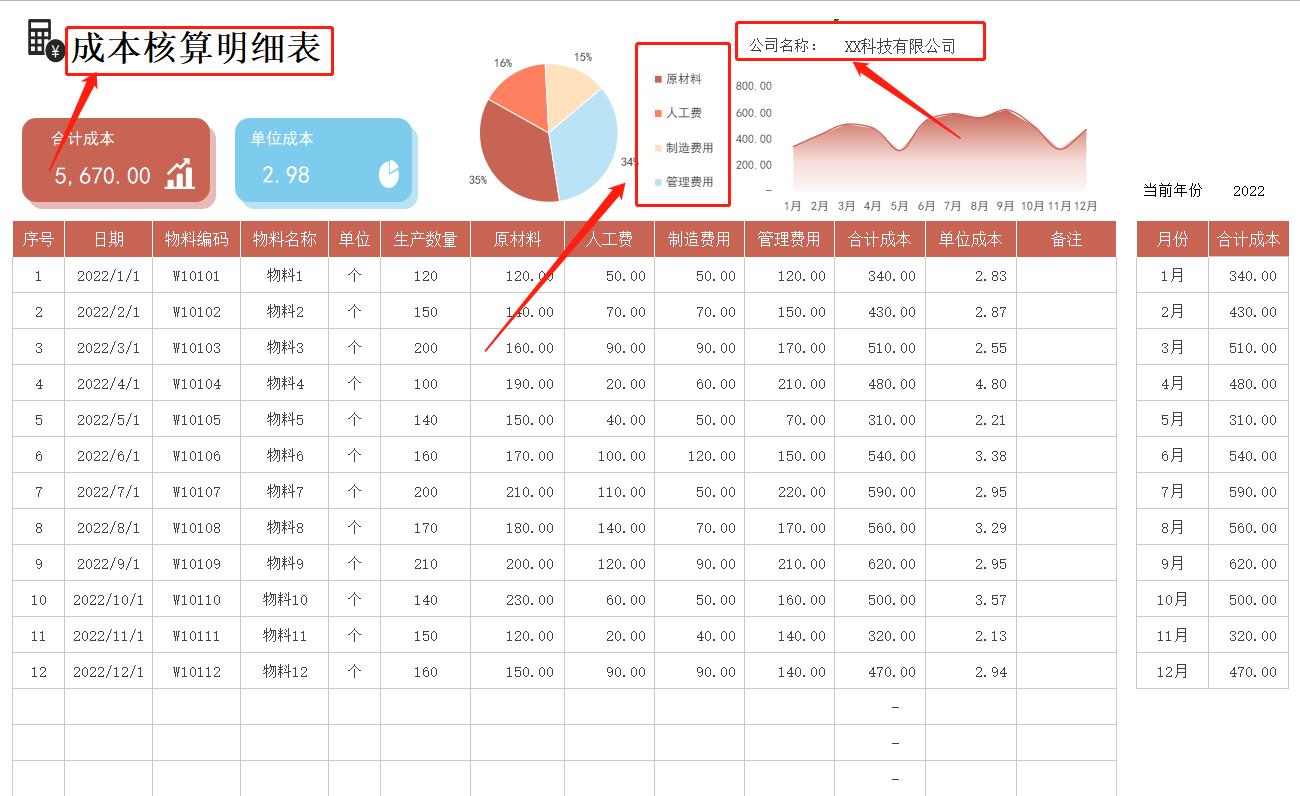
Task: Click the calculator icon beside the title
Action: 40,38
